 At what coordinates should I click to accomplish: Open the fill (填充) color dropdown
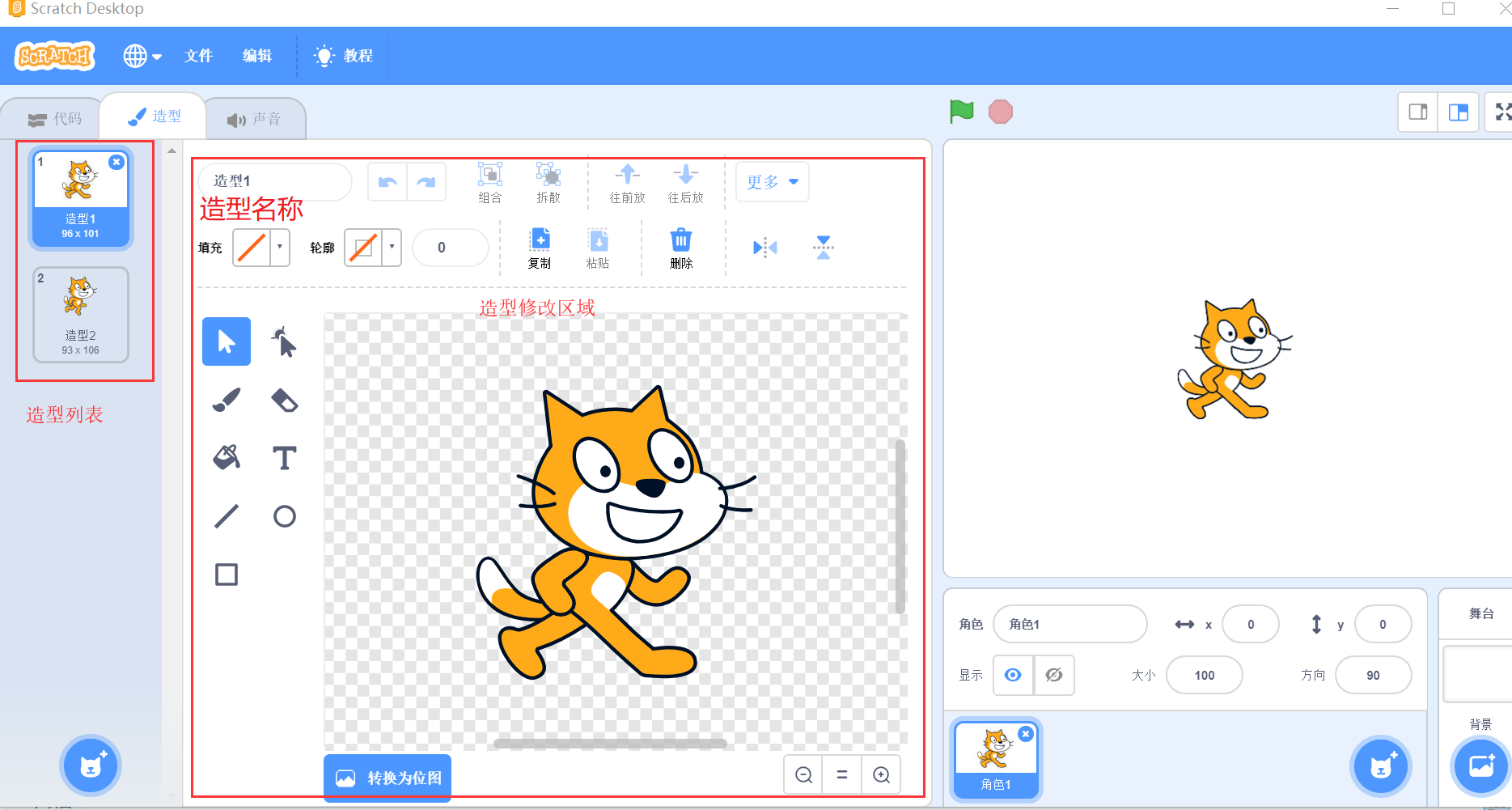coord(280,248)
